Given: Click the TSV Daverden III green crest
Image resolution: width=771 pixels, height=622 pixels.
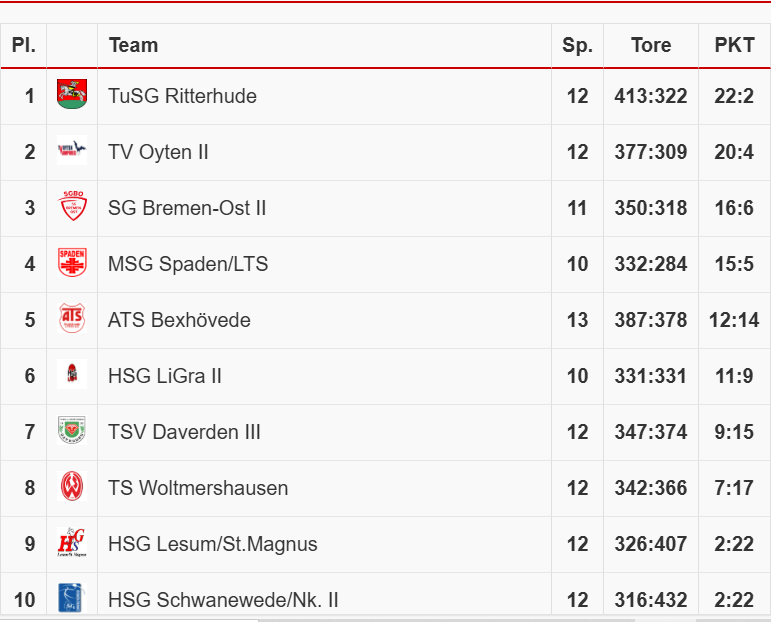Looking at the screenshot, I should tap(72, 432).
